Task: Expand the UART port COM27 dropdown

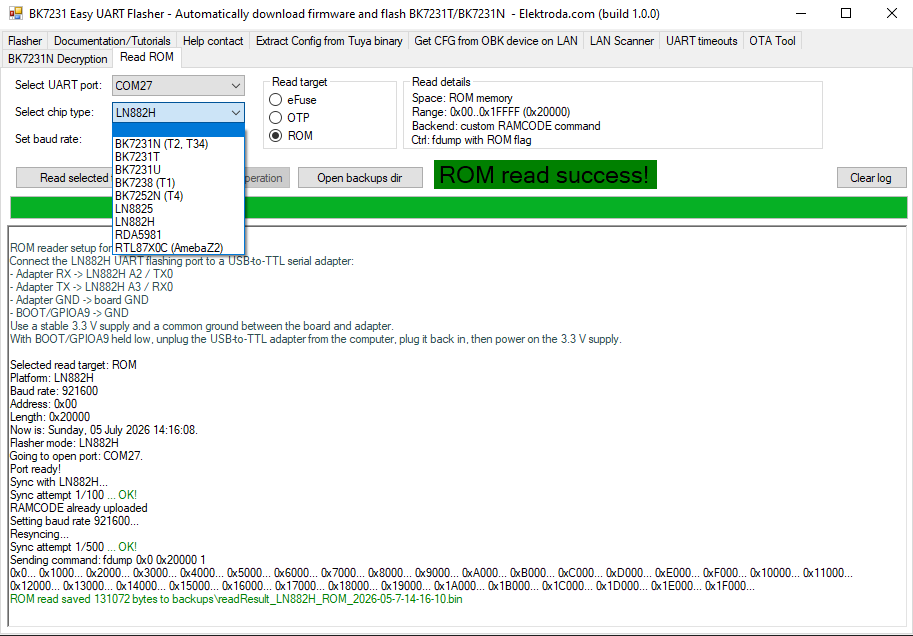Action: point(178,86)
